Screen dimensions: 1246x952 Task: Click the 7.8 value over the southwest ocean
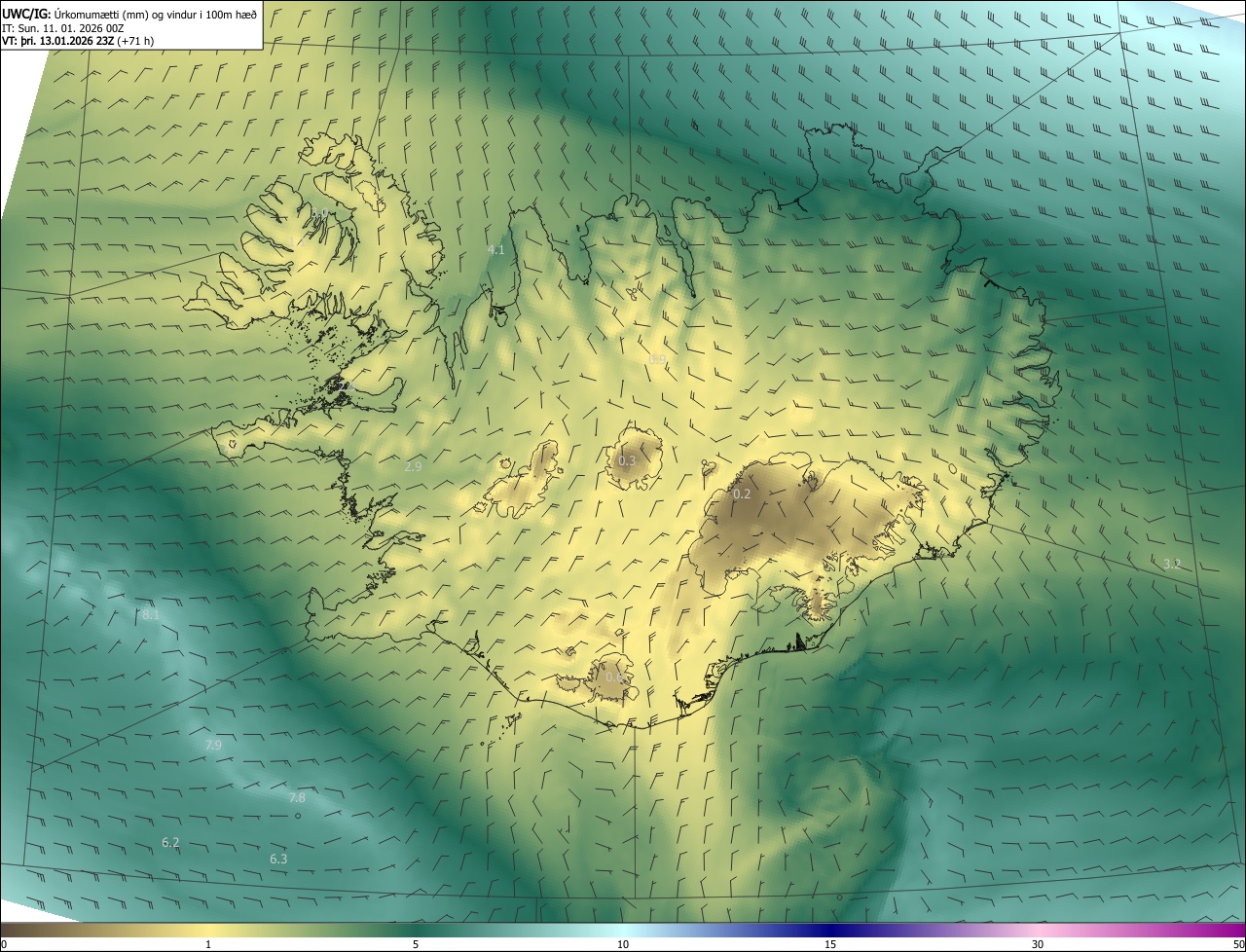297,797
